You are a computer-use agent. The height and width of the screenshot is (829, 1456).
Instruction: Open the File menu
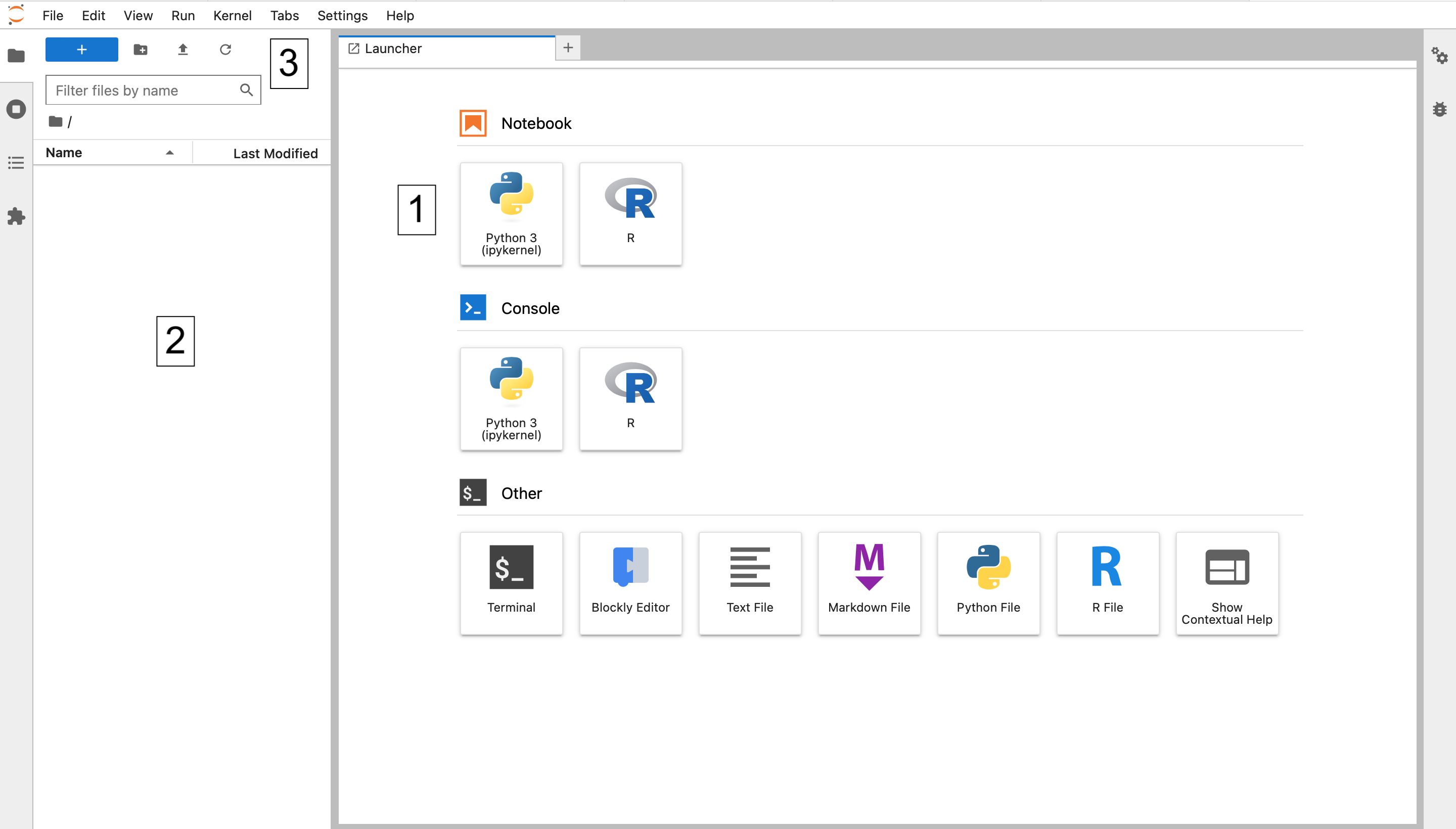[x=52, y=15]
